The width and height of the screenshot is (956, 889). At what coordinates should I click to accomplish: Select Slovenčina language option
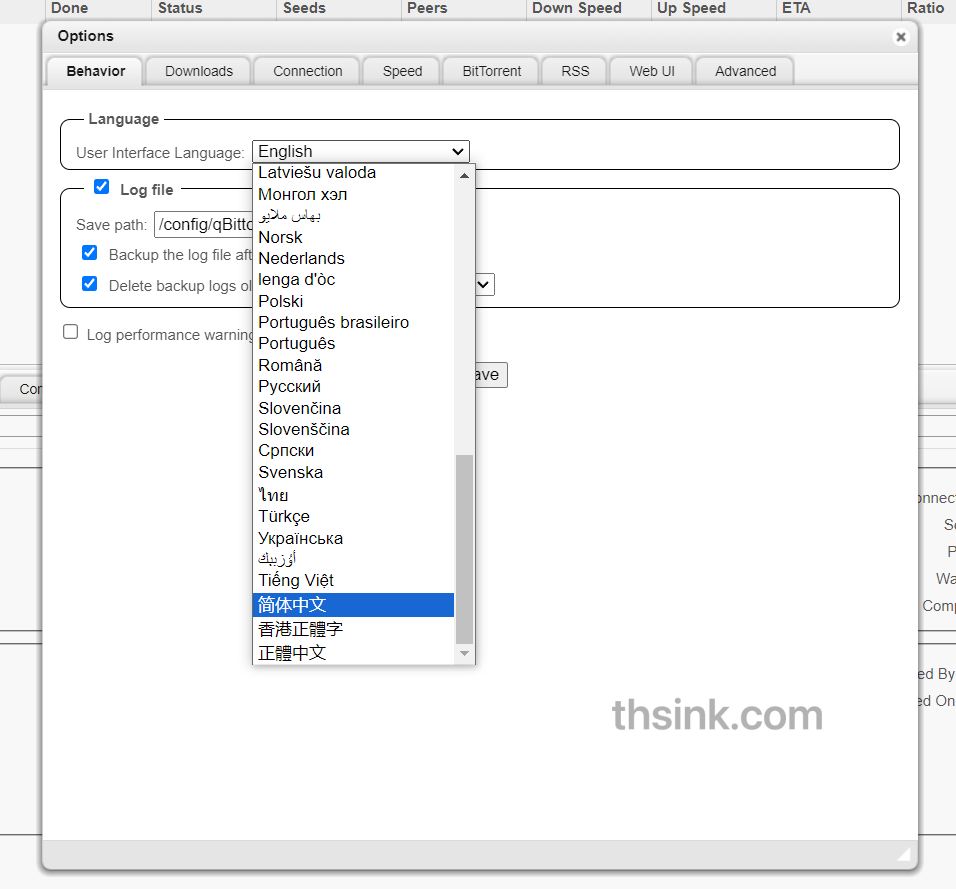(353, 409)
